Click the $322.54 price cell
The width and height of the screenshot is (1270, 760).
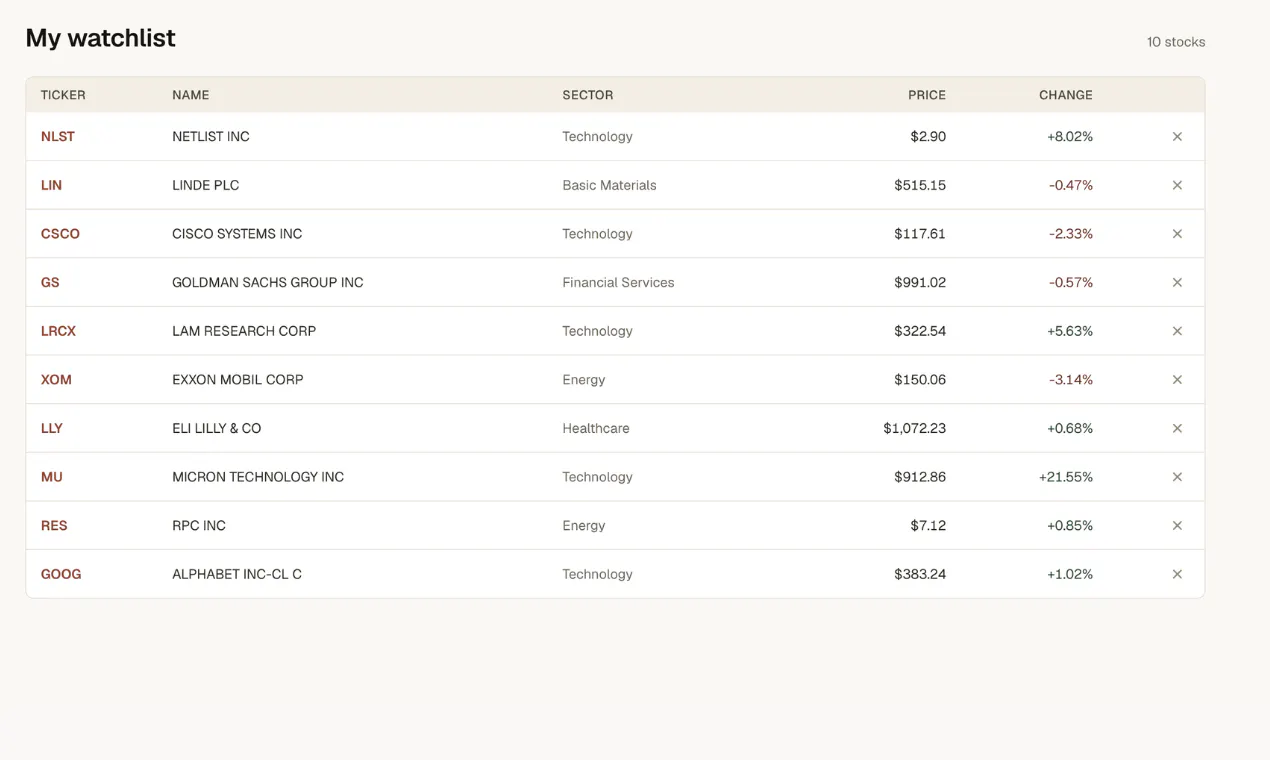pyautogui.click(x=920, y=331)
